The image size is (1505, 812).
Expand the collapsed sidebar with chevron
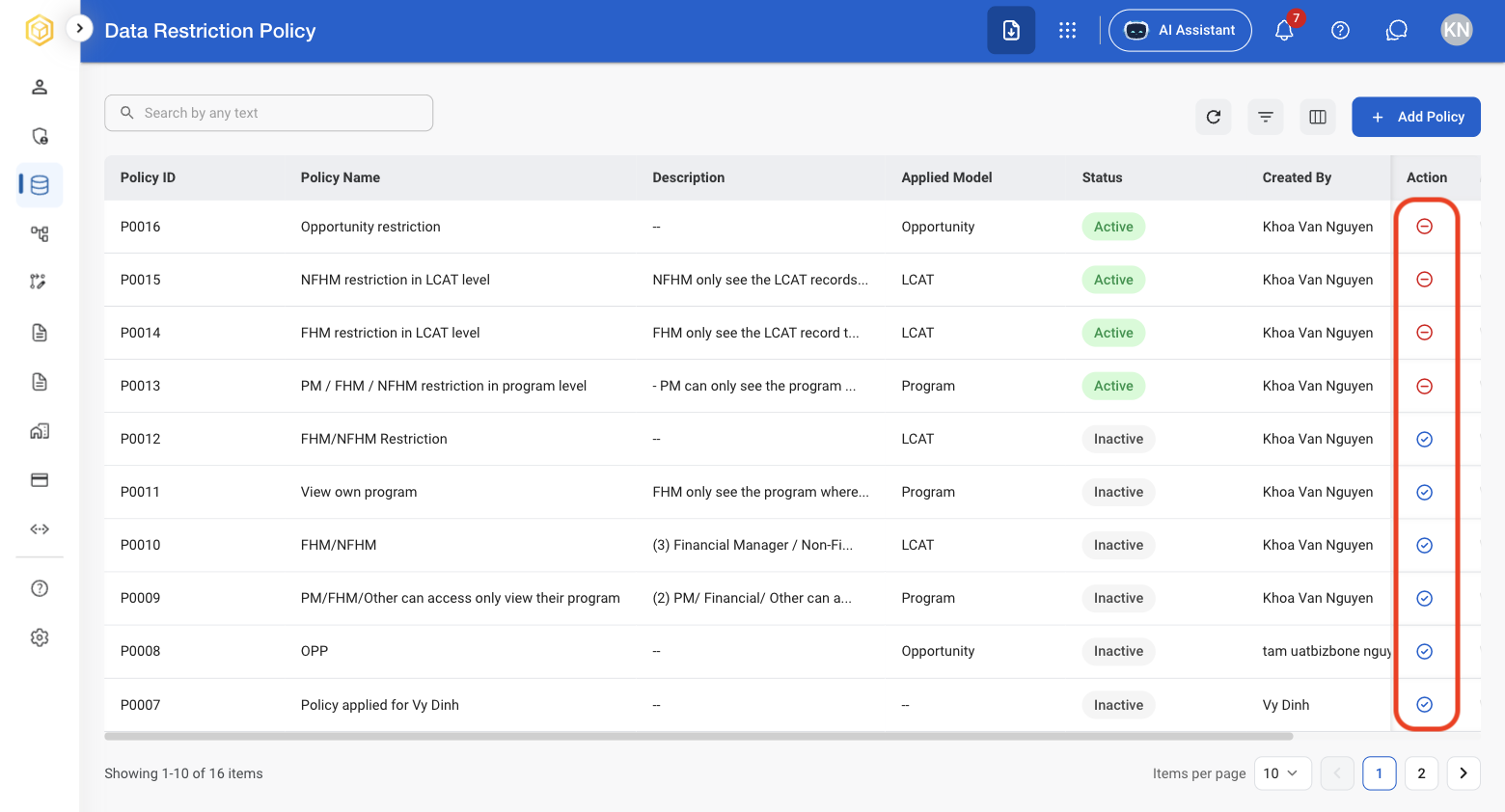(x=79, y=28)
